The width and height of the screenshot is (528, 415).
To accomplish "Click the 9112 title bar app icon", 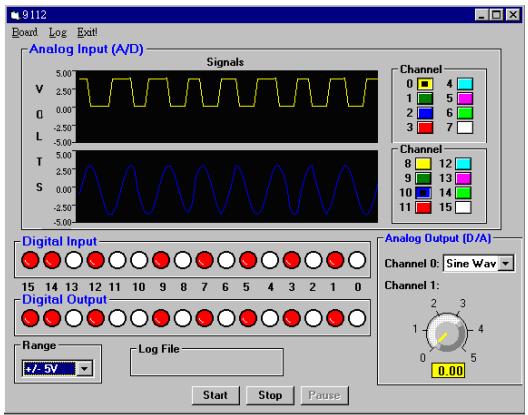I will [x=15, y=15].
